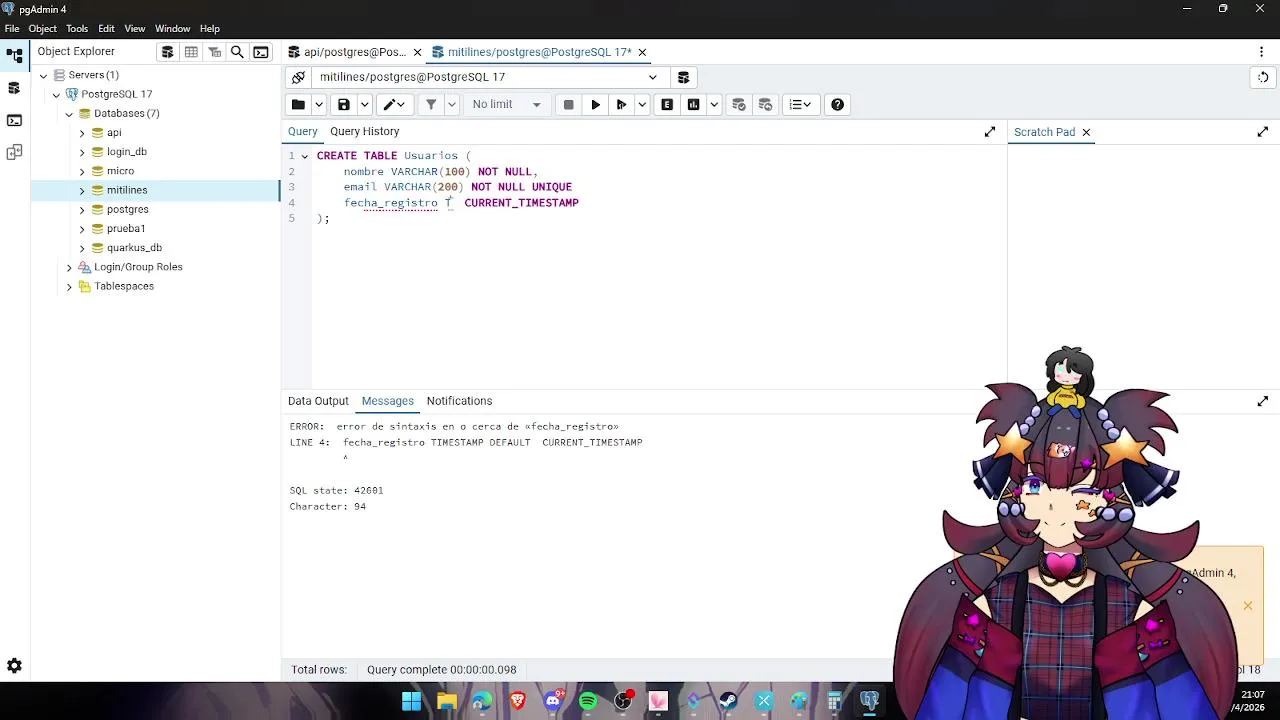Open execute options dropdown arrow
Viewport: 1280px width, 720px height.
pos(642,104)
